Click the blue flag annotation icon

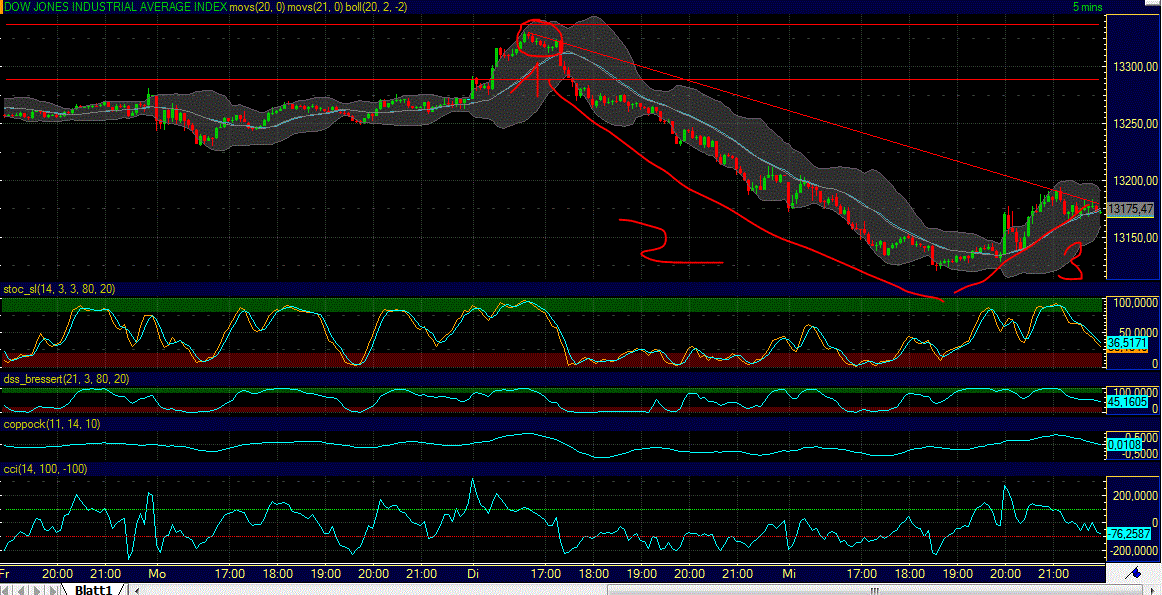tap(1134, 572)
